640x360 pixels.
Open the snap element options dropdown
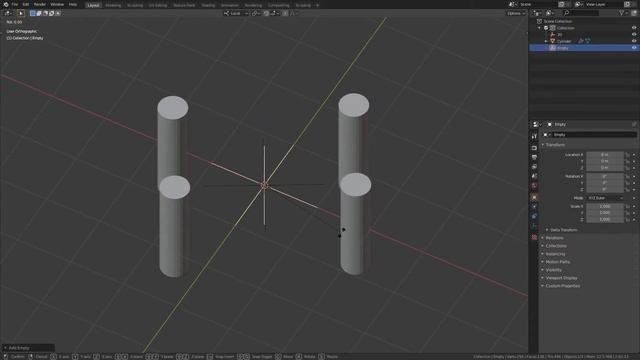coord(275,13)
